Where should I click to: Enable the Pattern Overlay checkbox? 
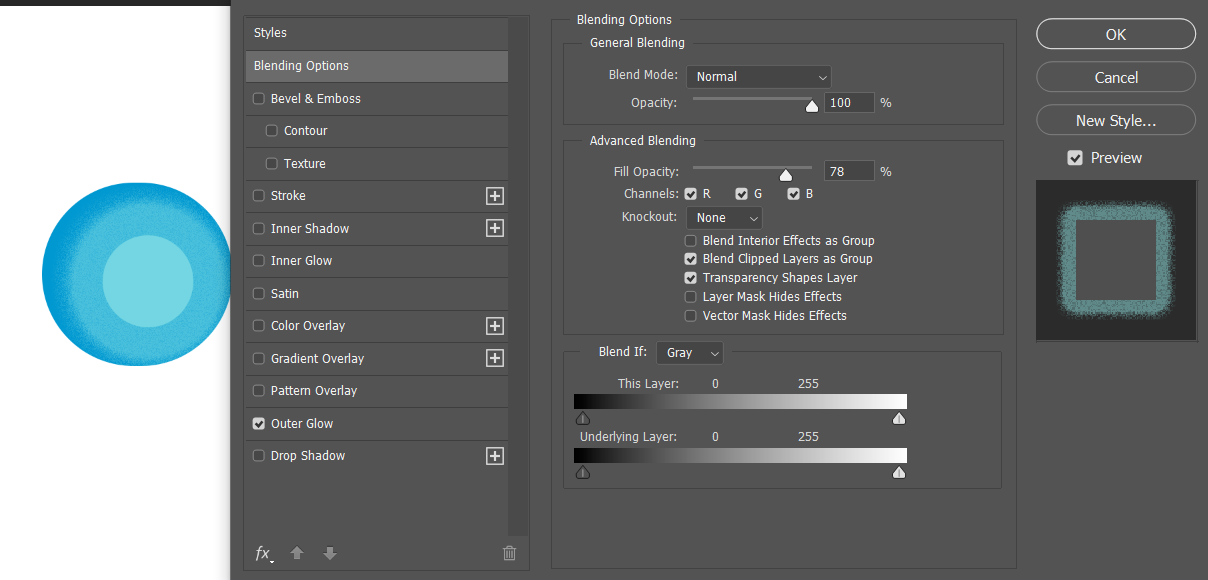[259, 391]
